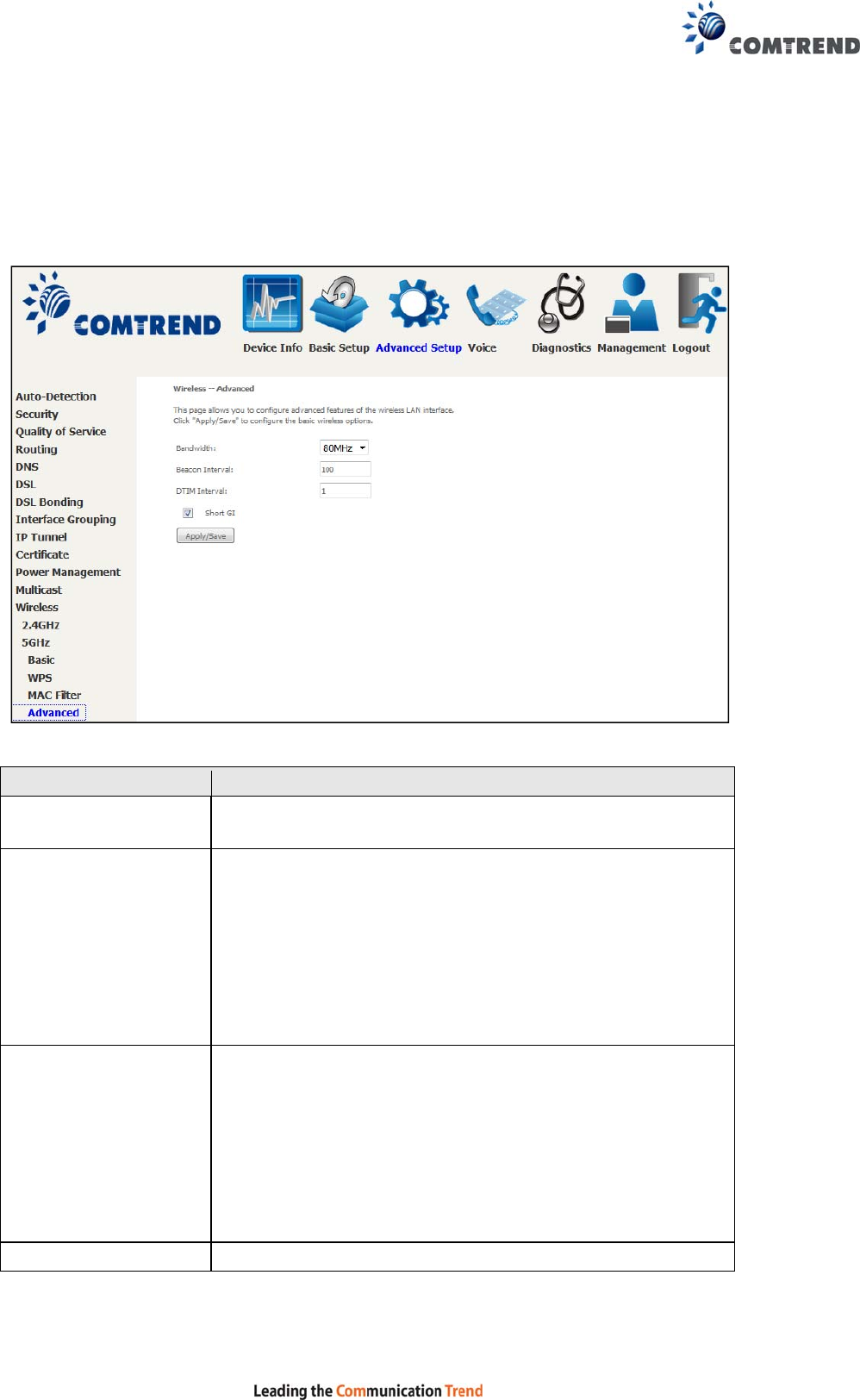Select Basic Setup menu label

pos(339,348)
